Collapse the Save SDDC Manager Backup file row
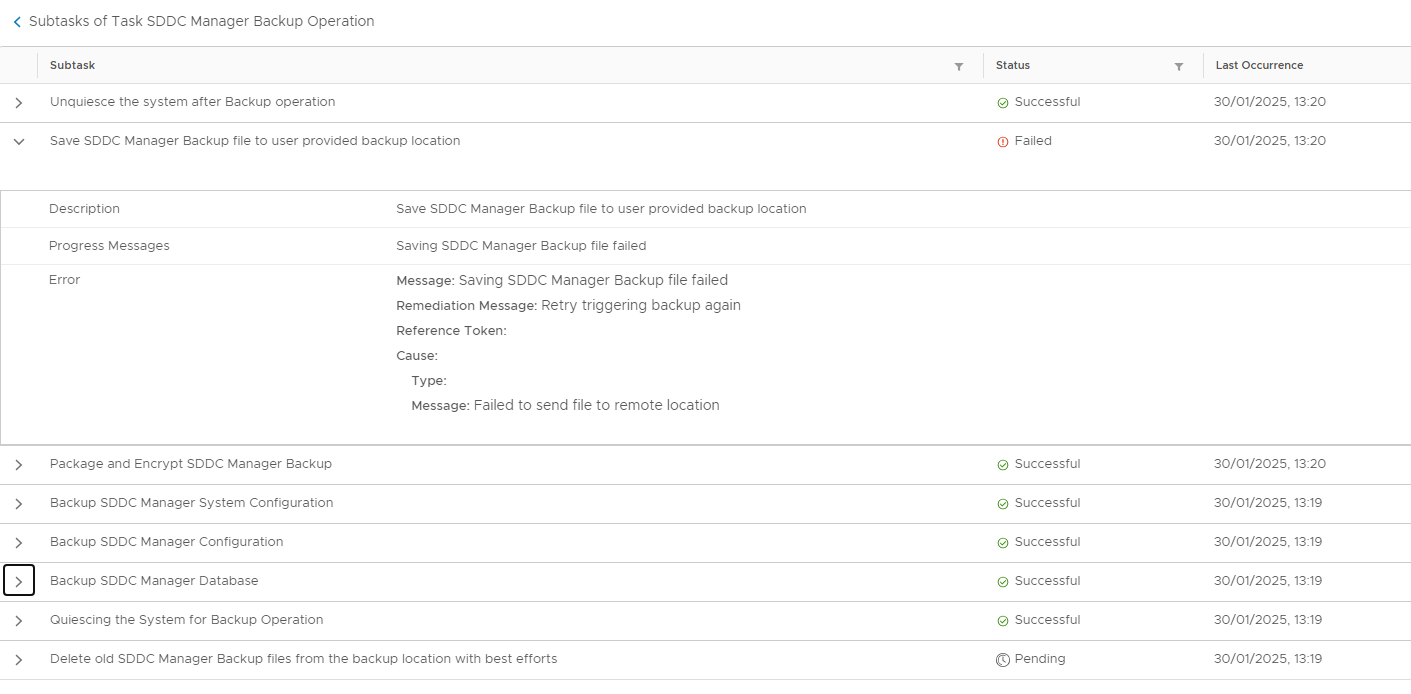1411x694 pixels. (19, 142)
